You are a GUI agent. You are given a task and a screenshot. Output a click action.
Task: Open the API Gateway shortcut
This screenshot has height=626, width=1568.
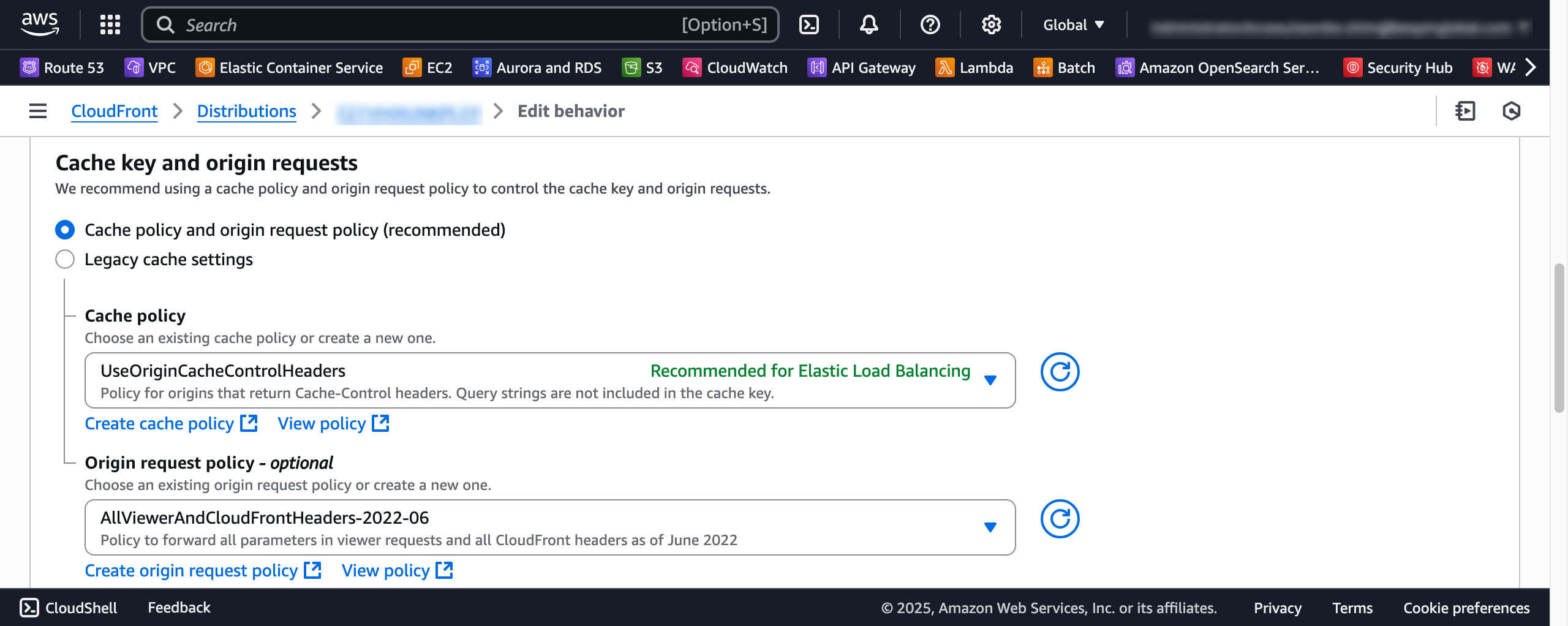click(x=862, y=67)
